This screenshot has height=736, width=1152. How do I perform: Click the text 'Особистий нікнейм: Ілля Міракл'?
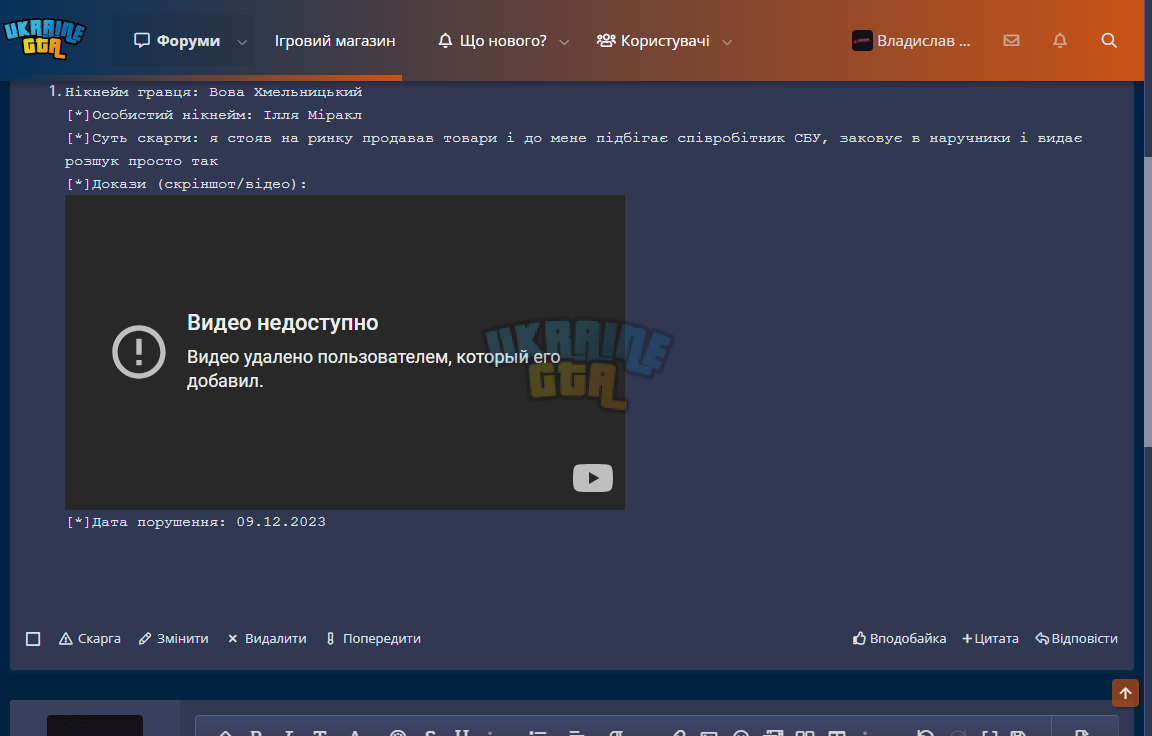(x=226, y=115)
